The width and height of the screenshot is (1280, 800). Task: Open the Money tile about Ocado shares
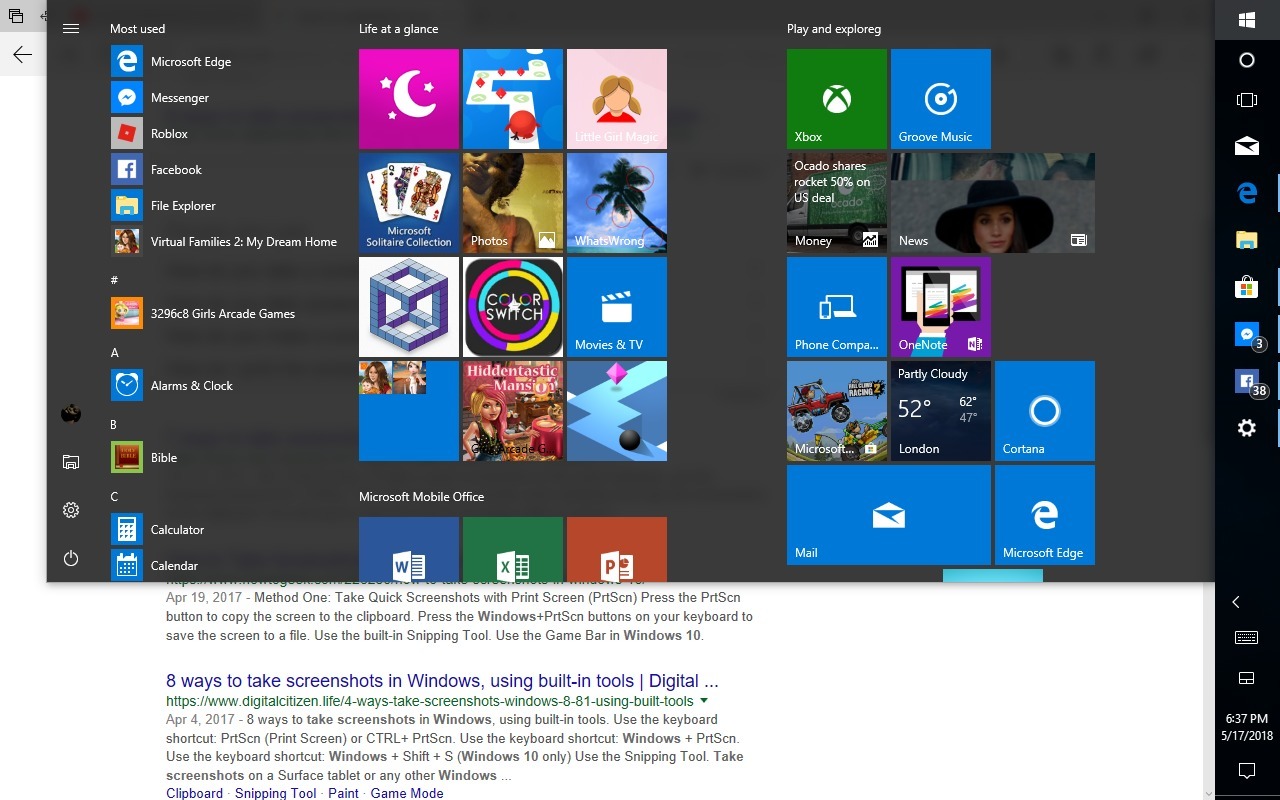(837, 203)
